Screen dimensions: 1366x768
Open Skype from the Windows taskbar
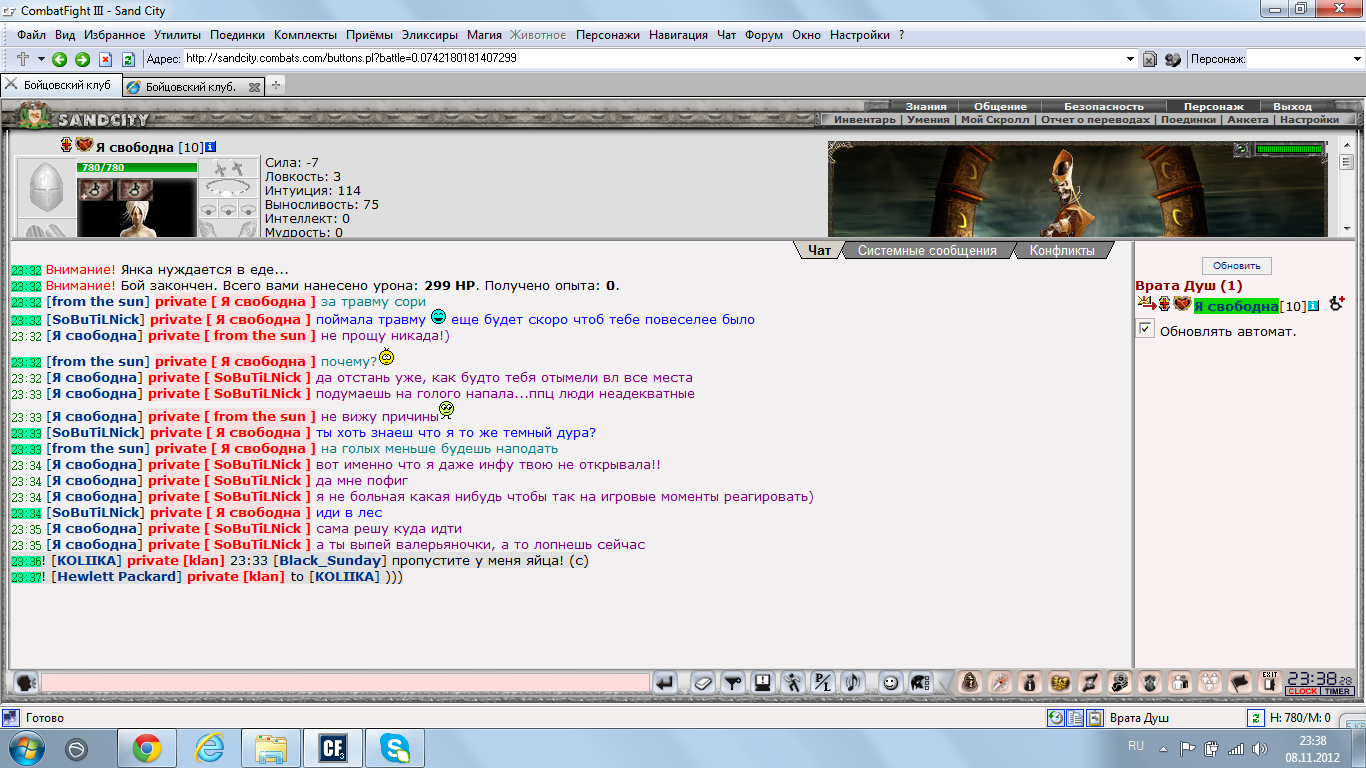click(394, 748)
